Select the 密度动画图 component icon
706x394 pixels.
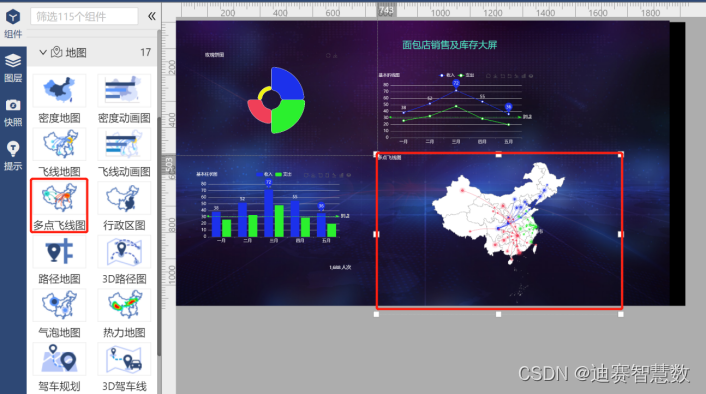(x=124, y=91)
